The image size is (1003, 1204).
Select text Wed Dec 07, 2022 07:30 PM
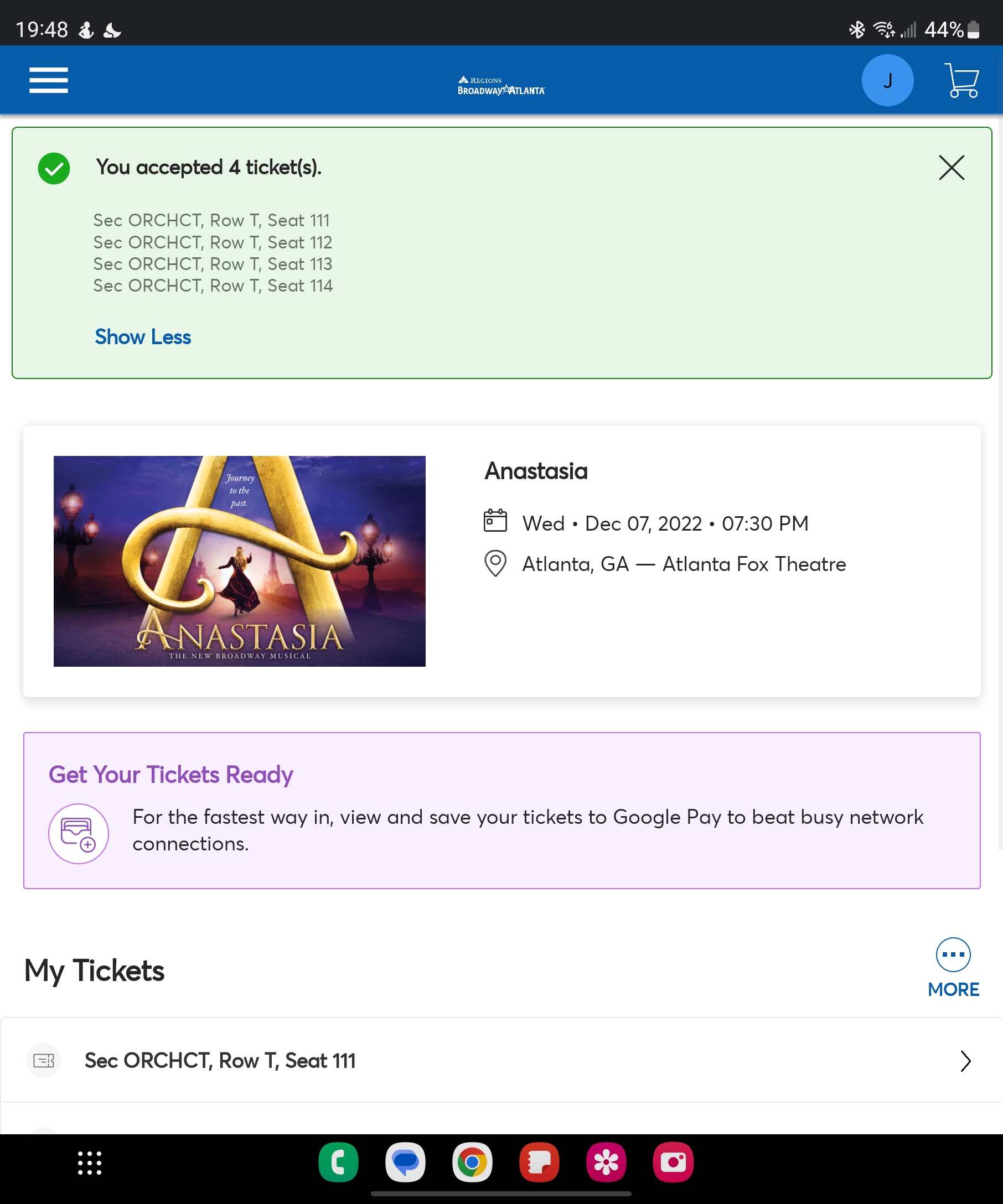point(665,523)
